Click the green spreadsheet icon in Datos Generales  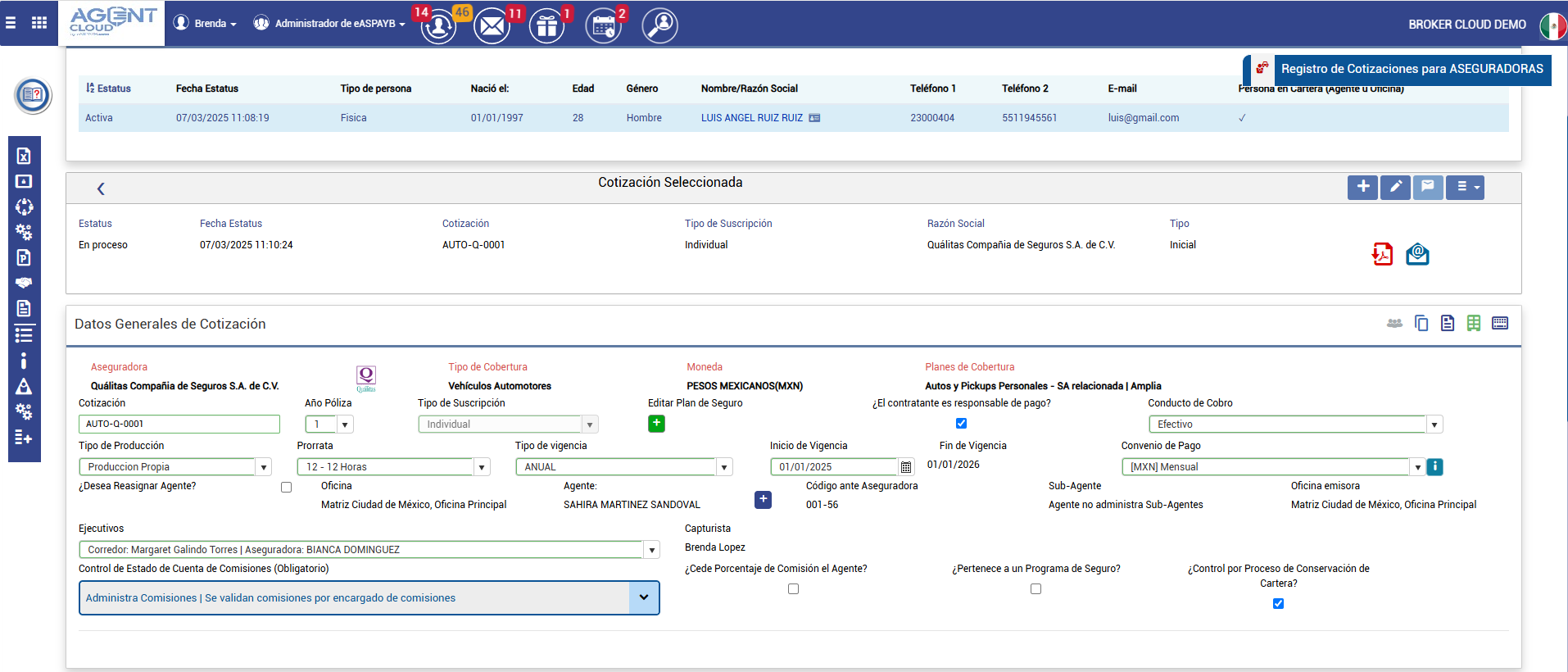tap(1474, 323)
